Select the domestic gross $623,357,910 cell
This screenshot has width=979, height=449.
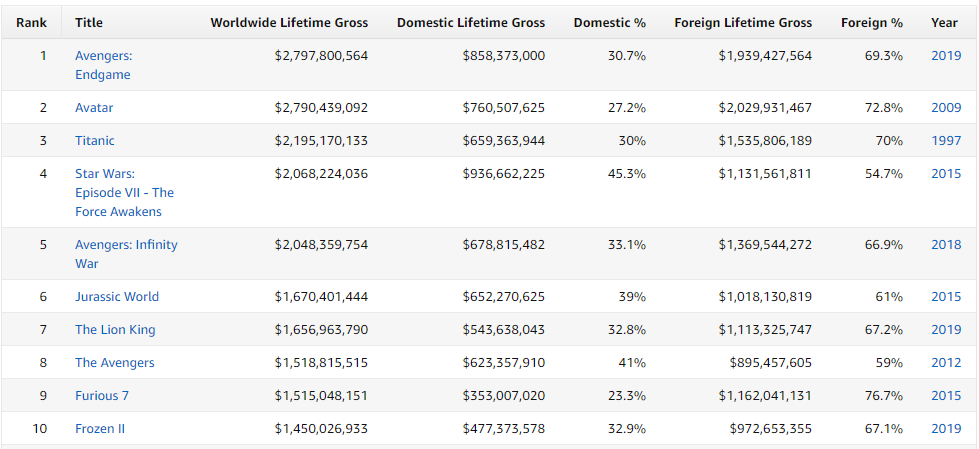504,363
